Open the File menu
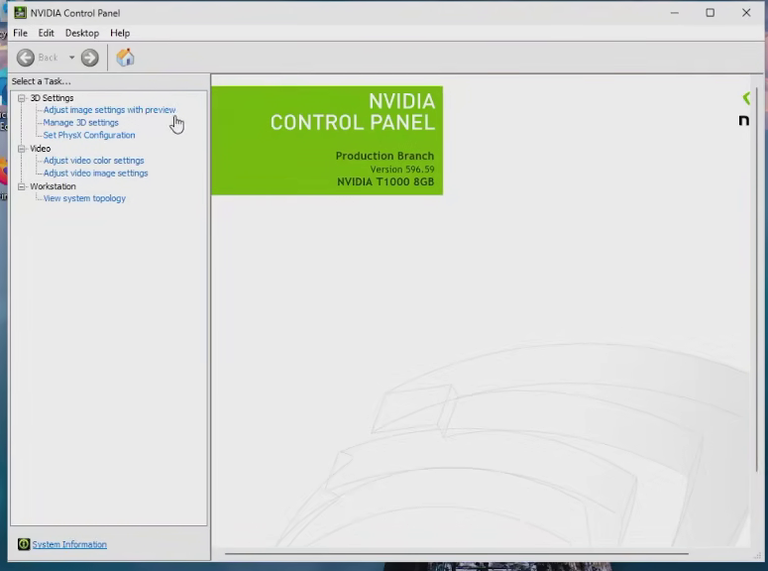768x571 pixels. pos(20,33)
